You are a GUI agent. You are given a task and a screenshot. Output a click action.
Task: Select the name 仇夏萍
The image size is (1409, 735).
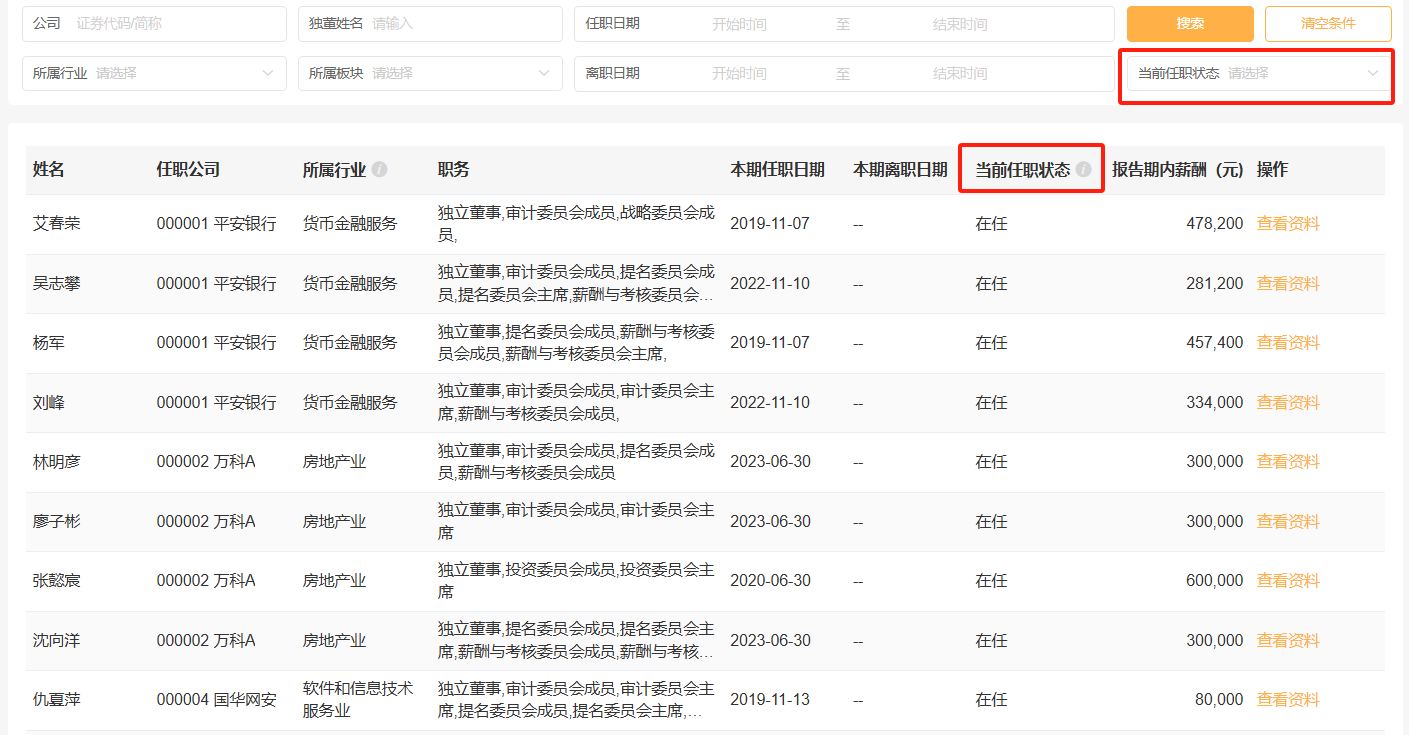(57, 700)
